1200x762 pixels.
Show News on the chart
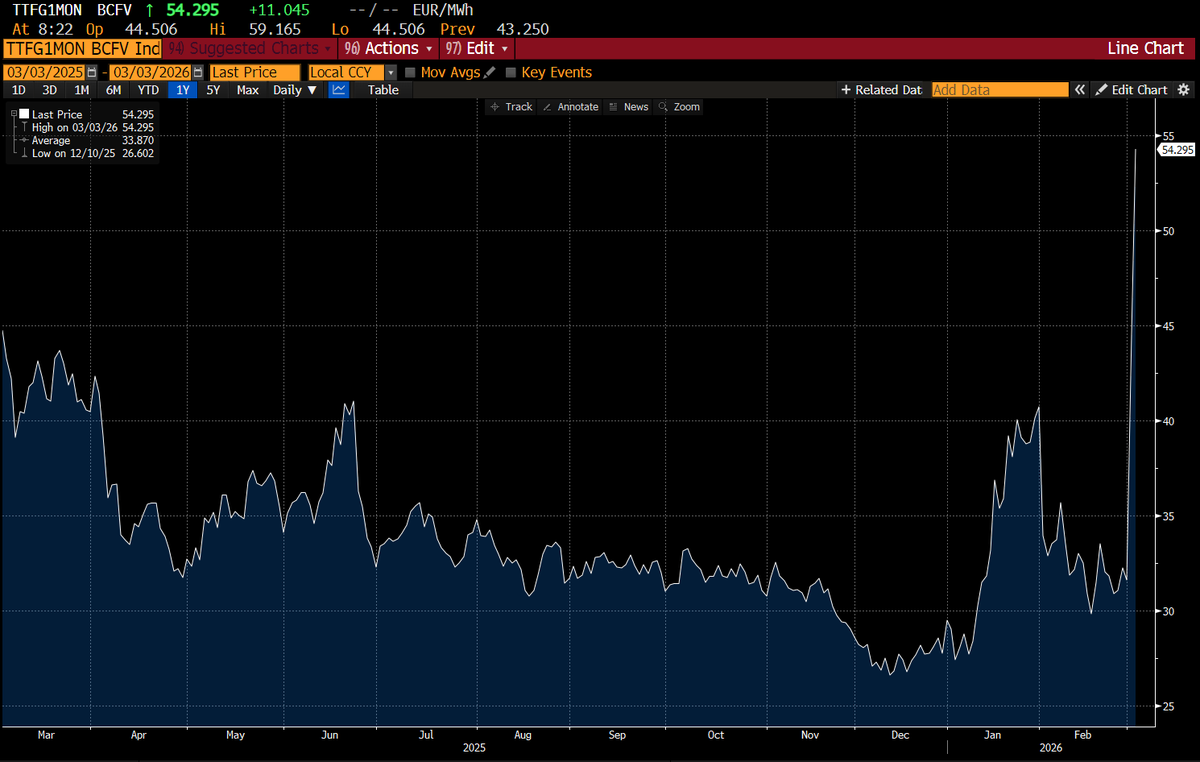click(628, 107)
